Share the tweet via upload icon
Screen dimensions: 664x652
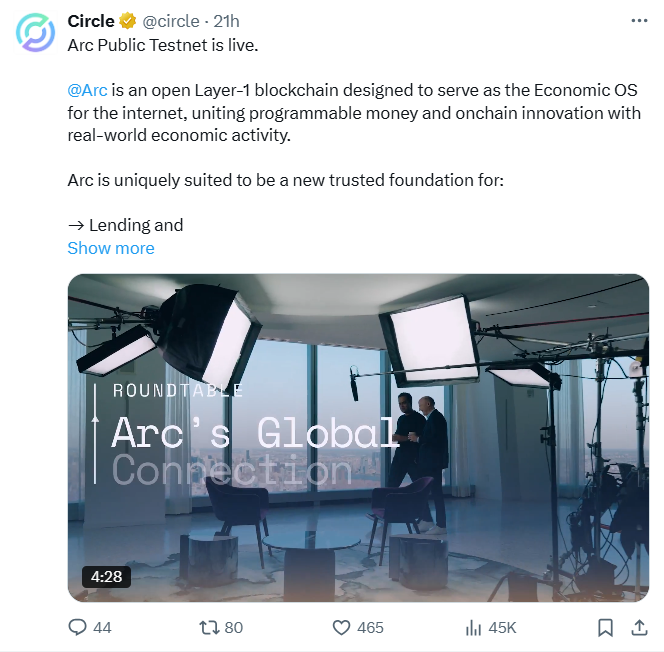point(639,627)
